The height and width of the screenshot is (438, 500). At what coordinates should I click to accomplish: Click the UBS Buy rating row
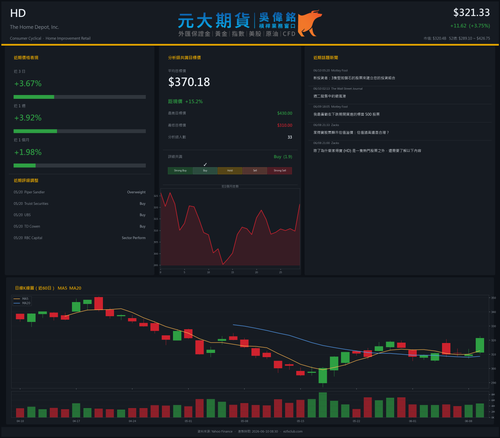[80, 215]
